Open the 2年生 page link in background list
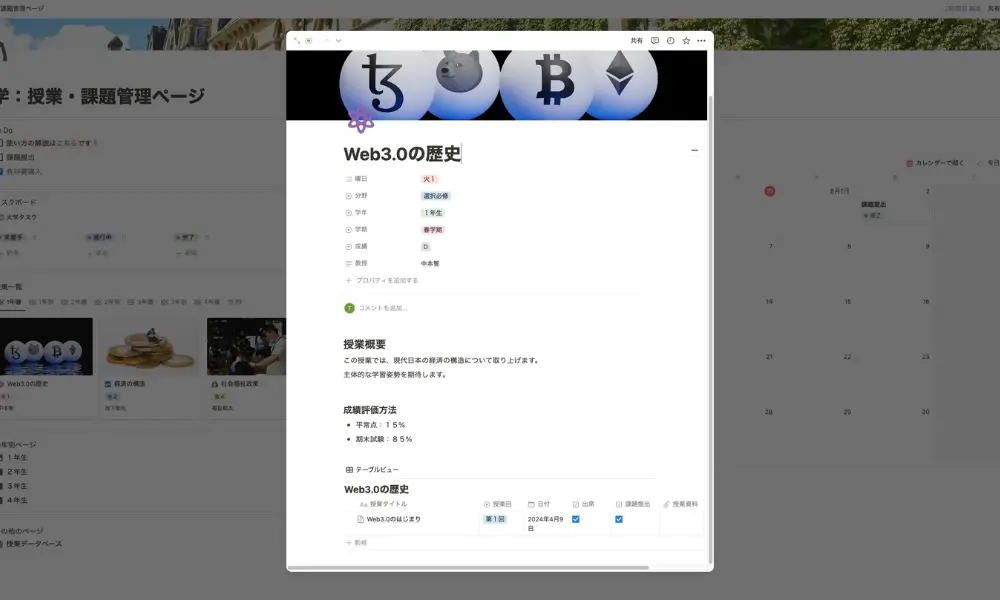The image size is (1000, 600). coord(15,472)
